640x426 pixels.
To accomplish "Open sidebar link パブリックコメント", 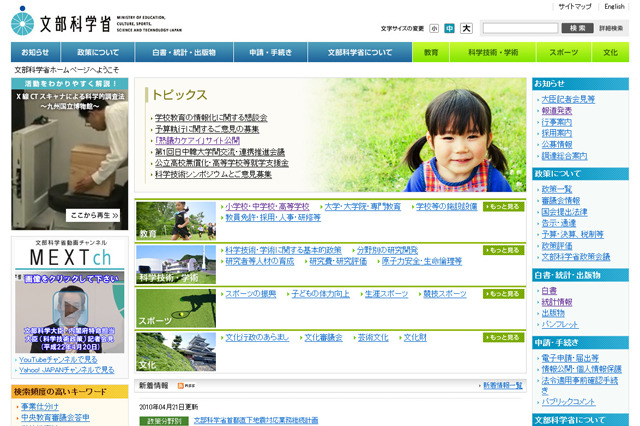I will pos(569,402).
